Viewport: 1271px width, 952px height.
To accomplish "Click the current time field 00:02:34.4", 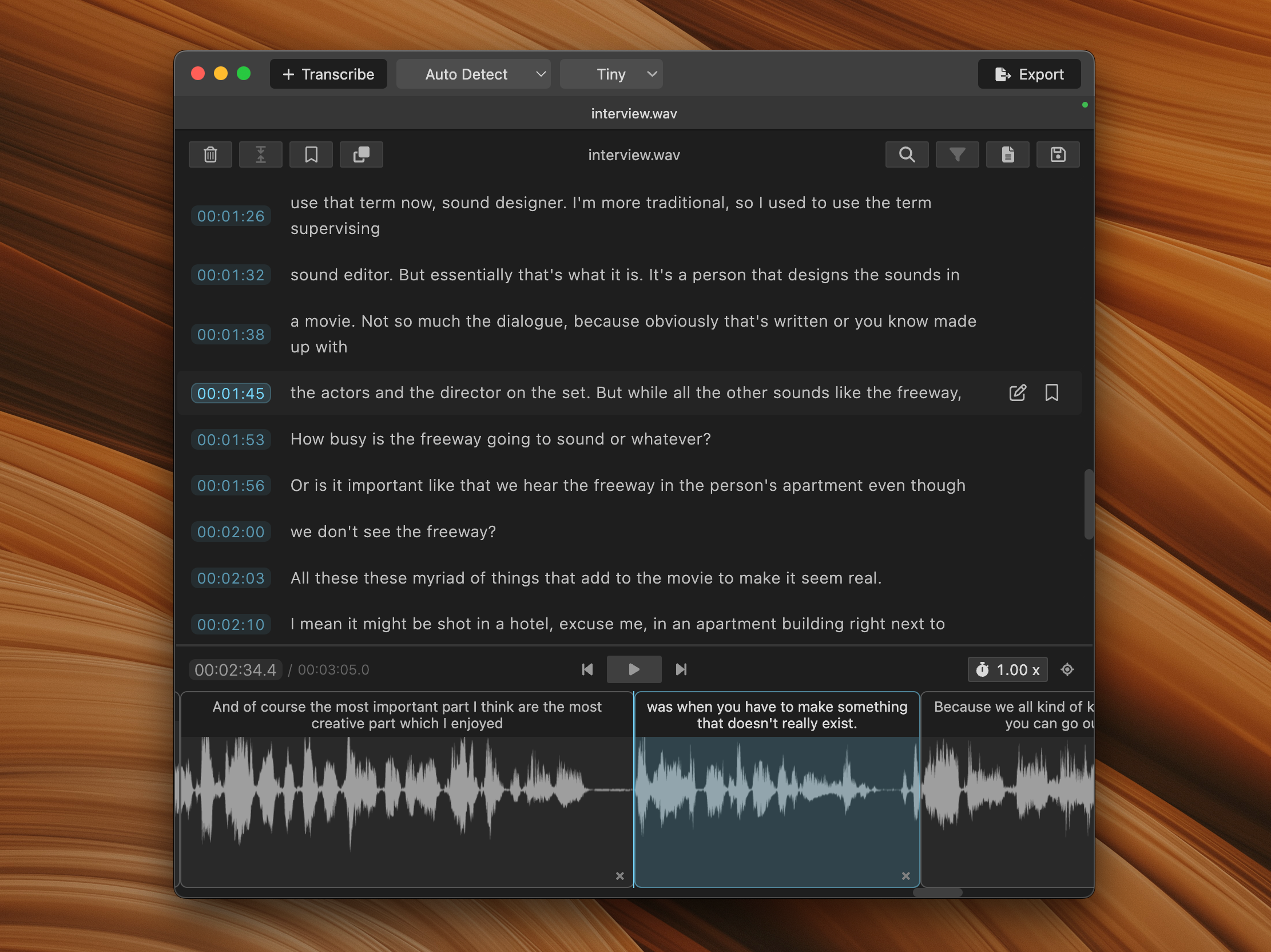I will (235, 669).
